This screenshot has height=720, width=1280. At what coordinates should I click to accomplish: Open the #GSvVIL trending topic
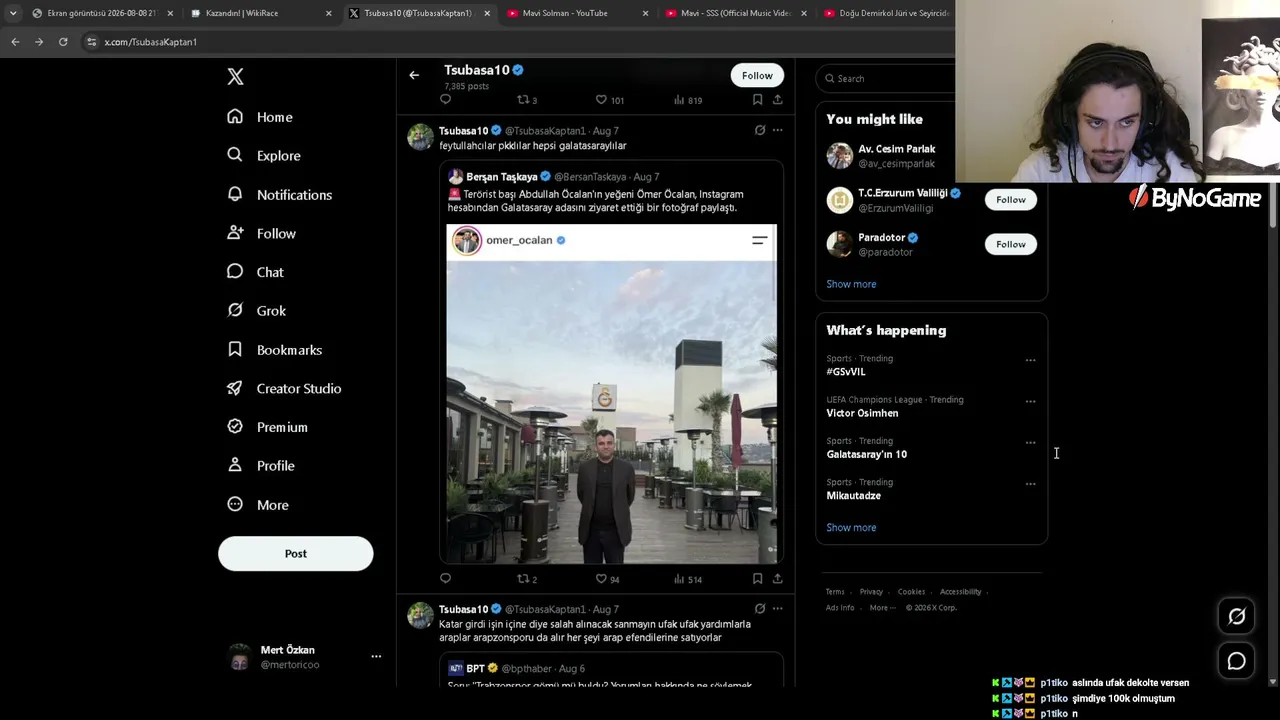(846, 372)
